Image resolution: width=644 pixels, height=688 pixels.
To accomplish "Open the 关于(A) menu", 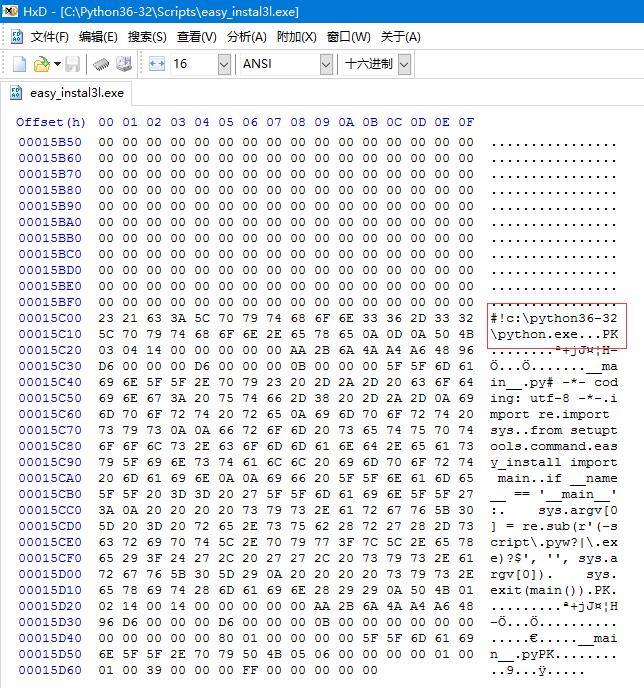I will pos(401,37).
